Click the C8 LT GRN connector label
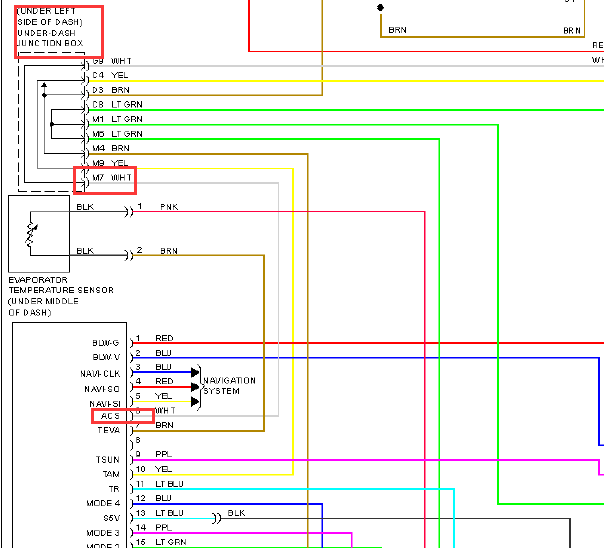The image size is (604, 548). [x=117, y=104]
